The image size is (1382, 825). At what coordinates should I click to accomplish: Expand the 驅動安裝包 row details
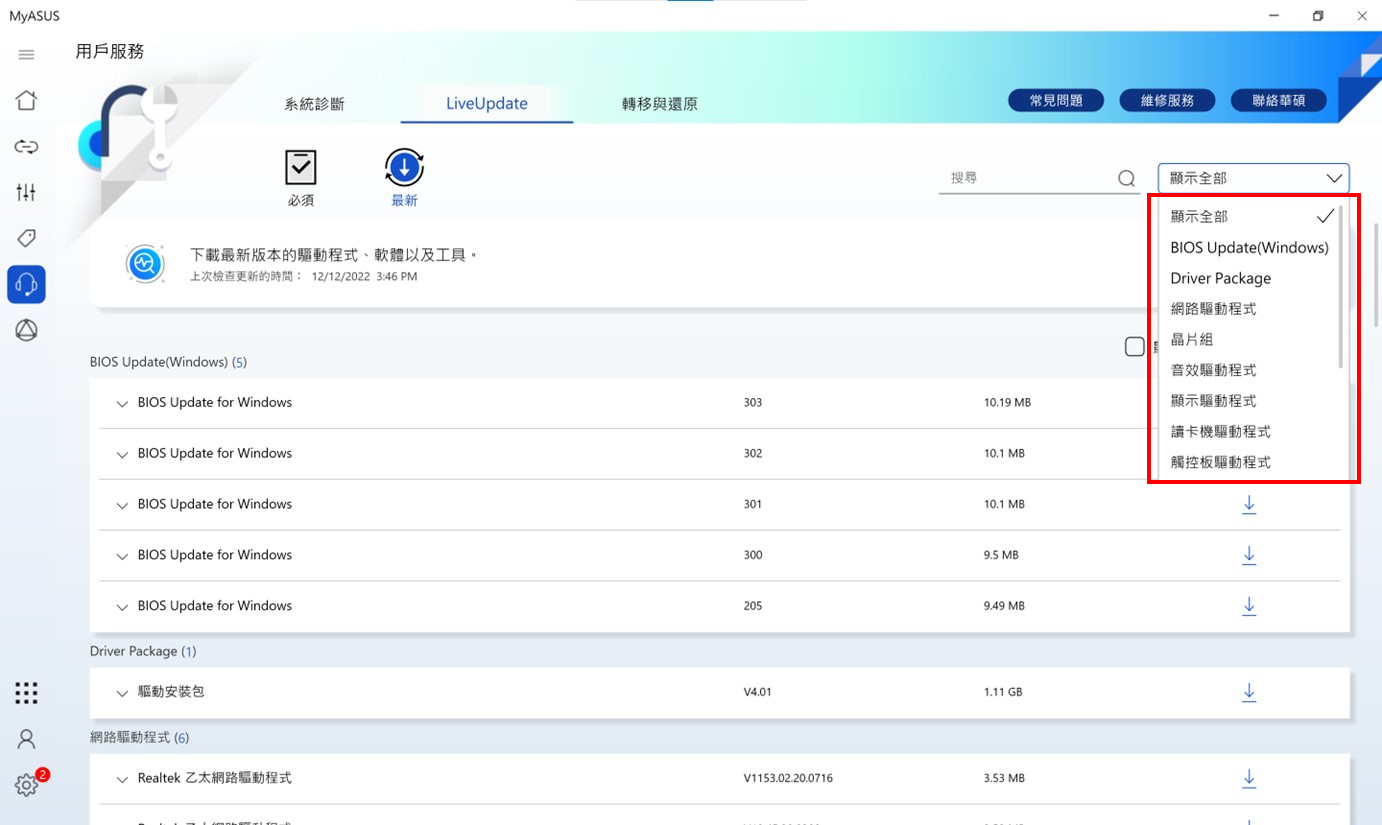click(122, 693)
